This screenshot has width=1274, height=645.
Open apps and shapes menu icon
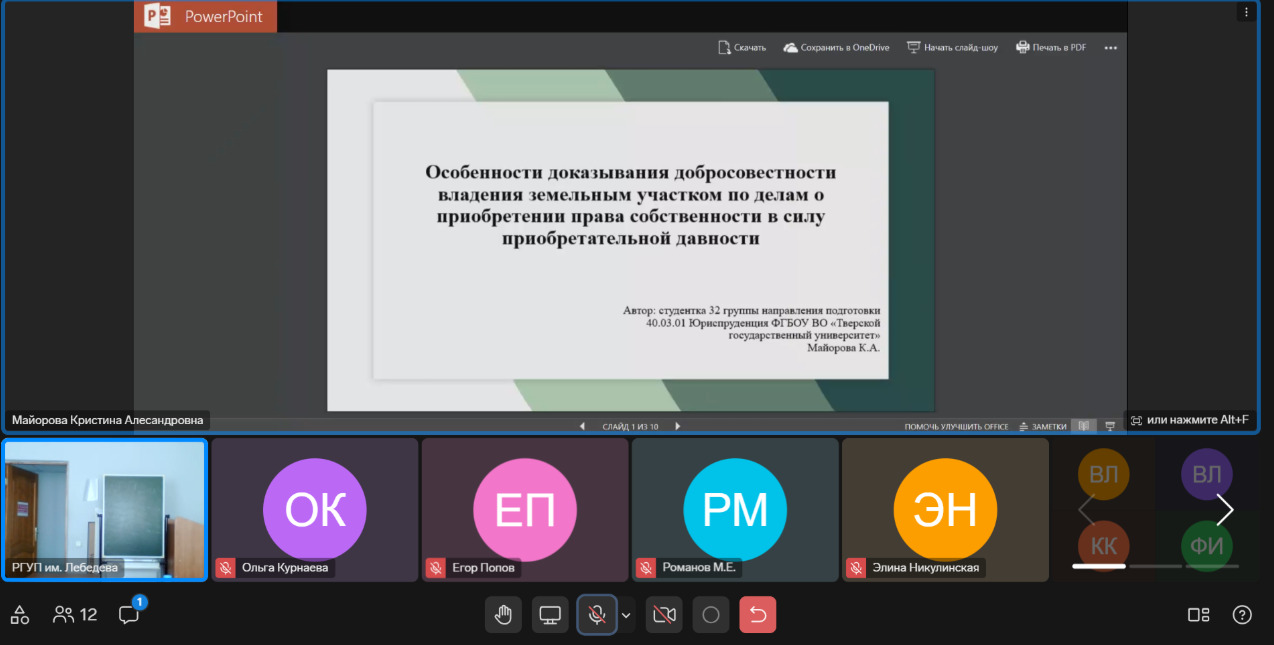tap(20, 614)
